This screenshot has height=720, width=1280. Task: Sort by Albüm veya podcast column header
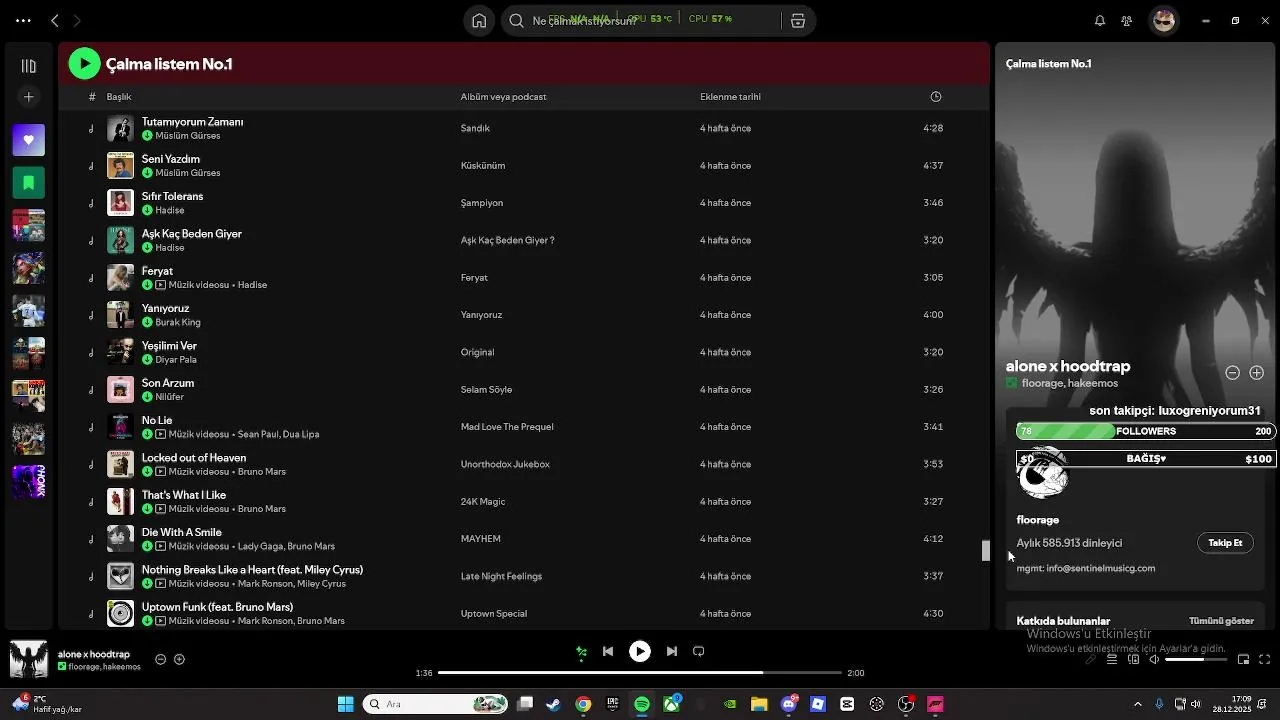point(503,97)
